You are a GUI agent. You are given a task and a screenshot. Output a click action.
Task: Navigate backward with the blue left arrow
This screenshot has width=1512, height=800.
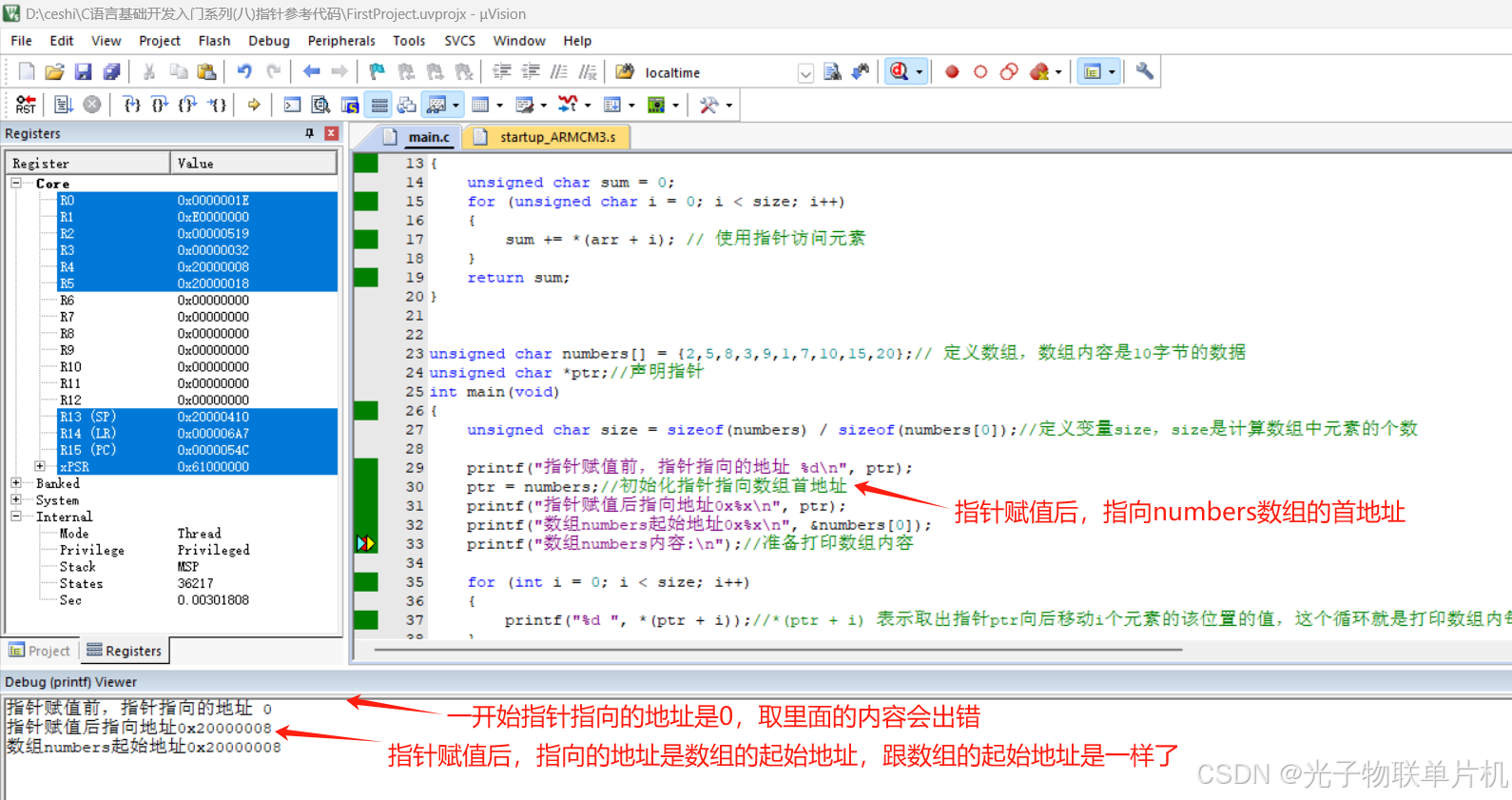tap(311, 71)
